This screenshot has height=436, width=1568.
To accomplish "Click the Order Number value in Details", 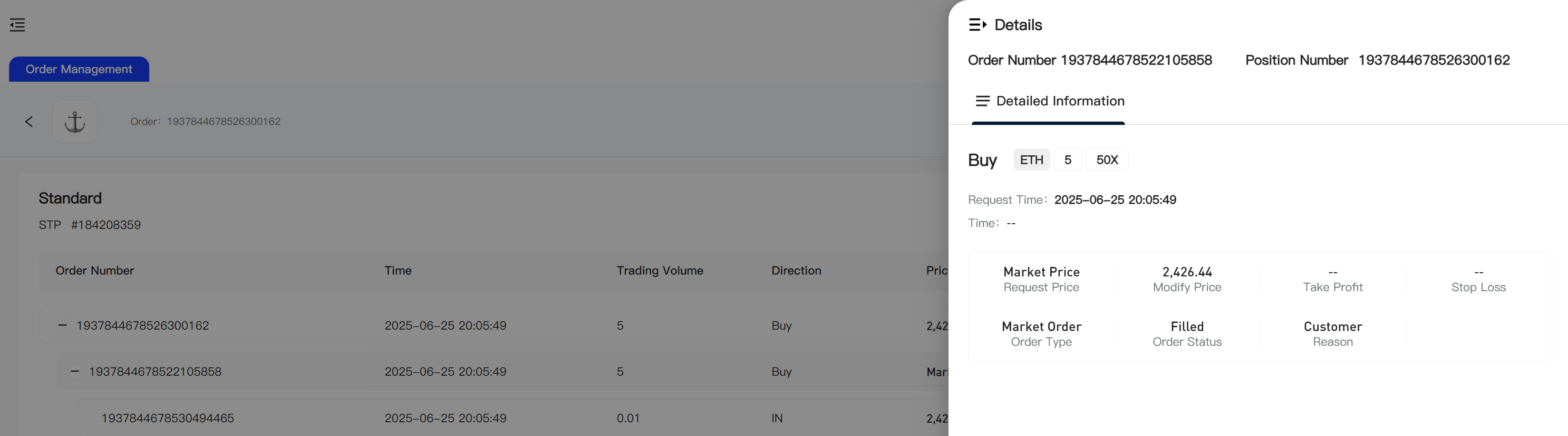I will point(1136,60).
